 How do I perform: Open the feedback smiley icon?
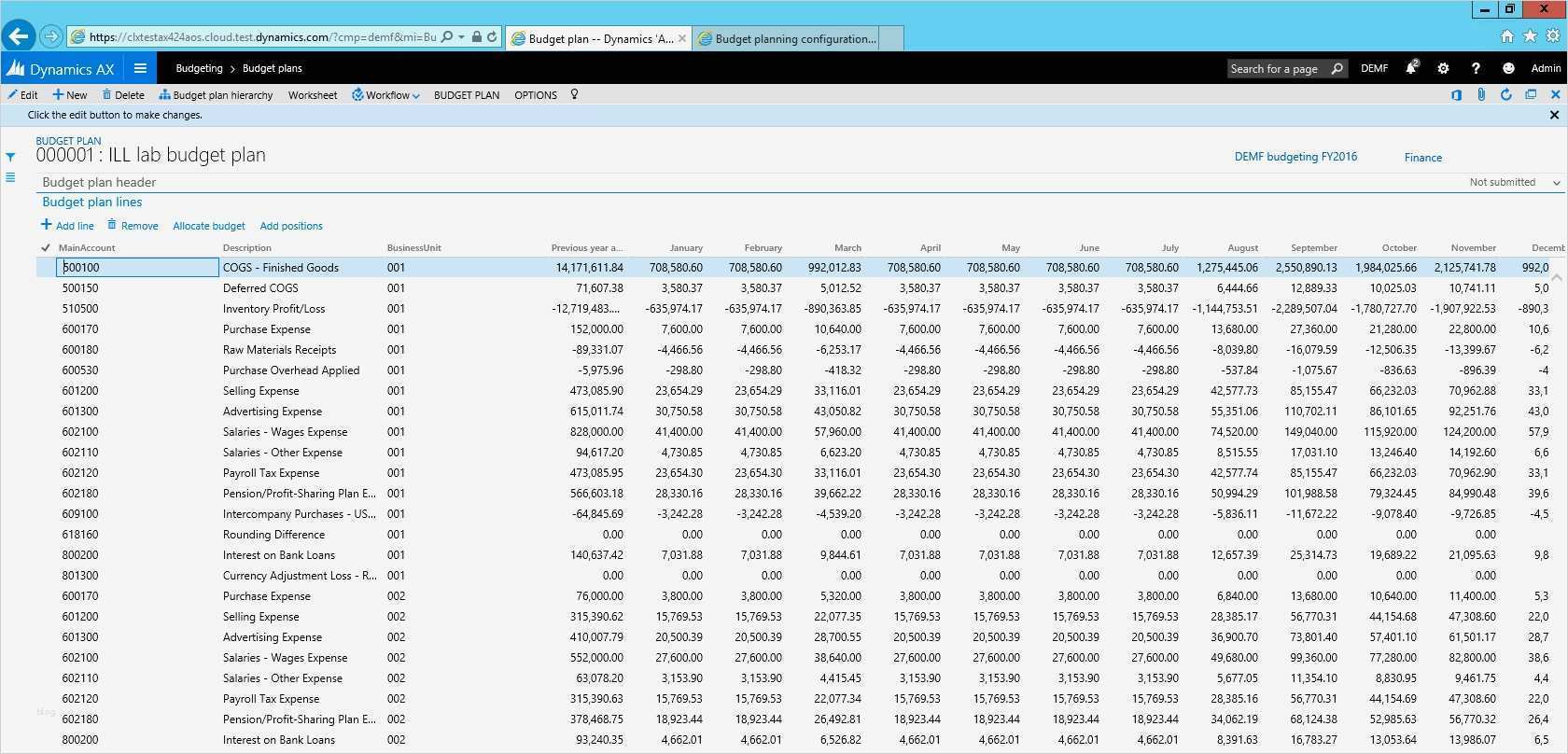click(1508, 68)
